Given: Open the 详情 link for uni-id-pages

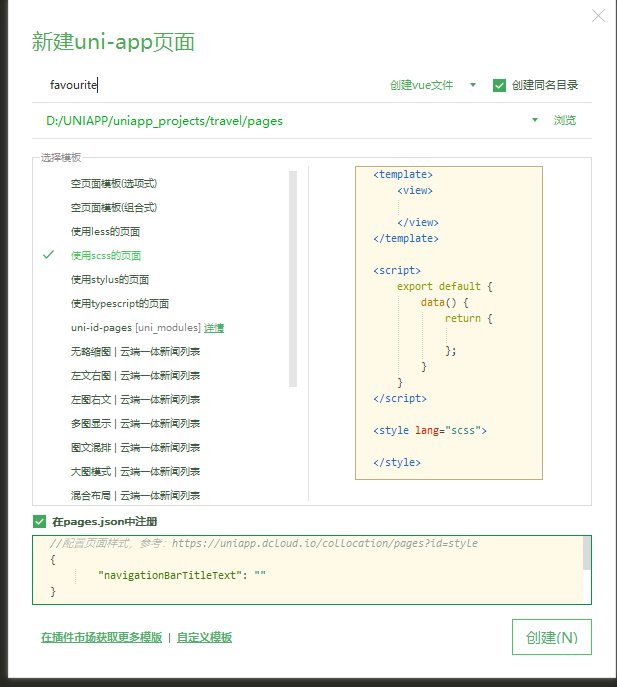Looking at the screenshot, I should (x=214, y=328).
